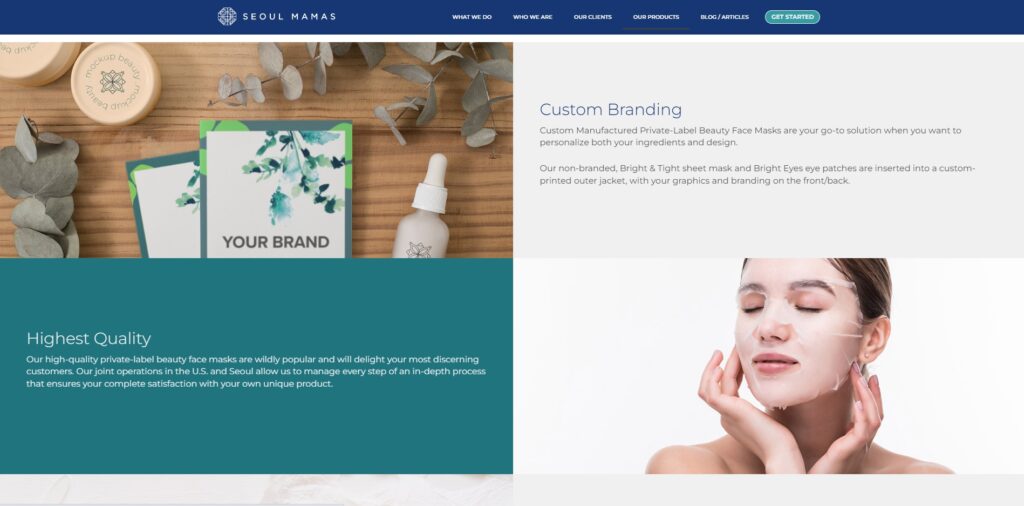Open the Our Clients navigation link
The height and width of the screenshot is (506, 1024).
click(592, 17)
